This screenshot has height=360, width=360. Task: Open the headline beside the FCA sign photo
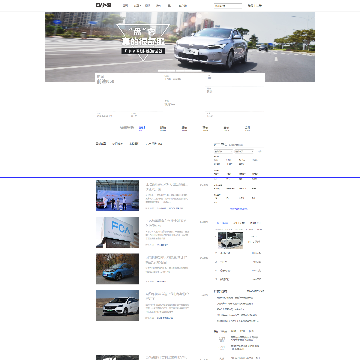[x=166, y=223]
